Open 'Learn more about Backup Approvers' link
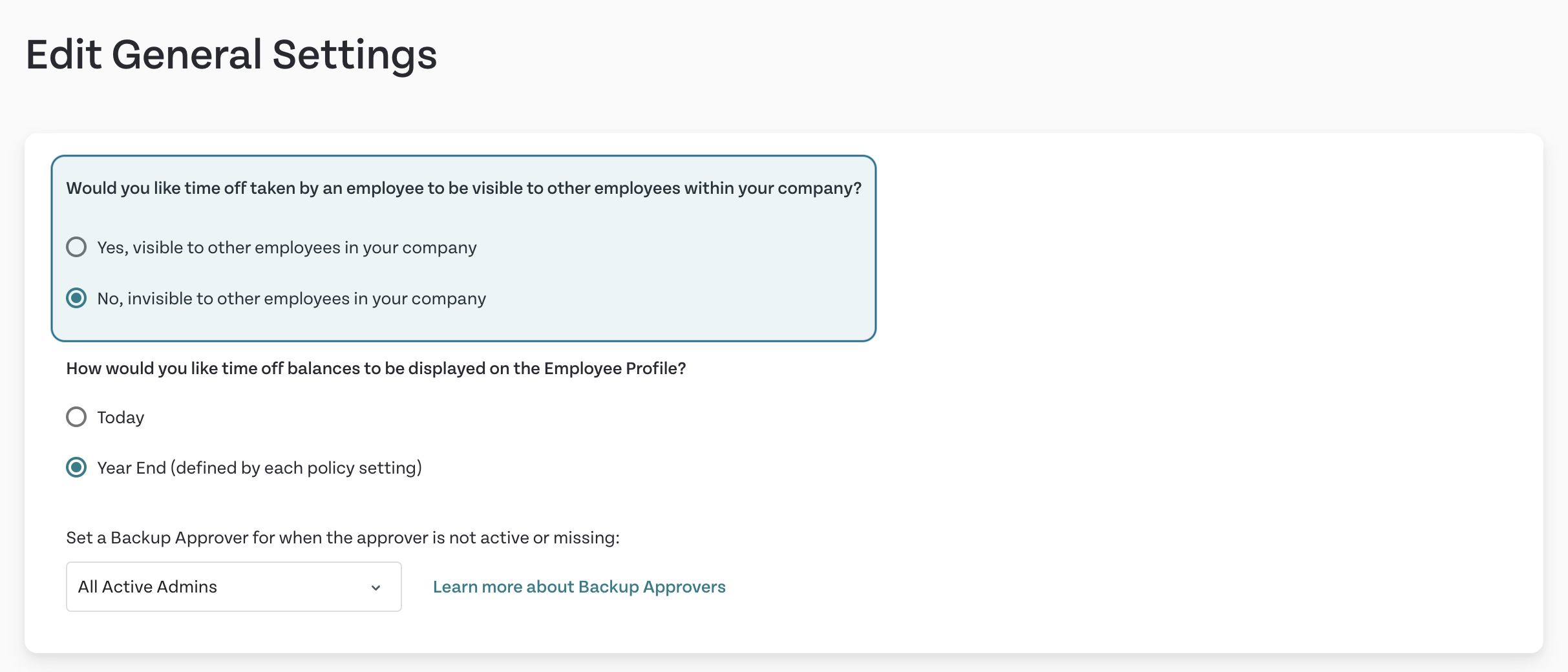 [x=579, y=587]
